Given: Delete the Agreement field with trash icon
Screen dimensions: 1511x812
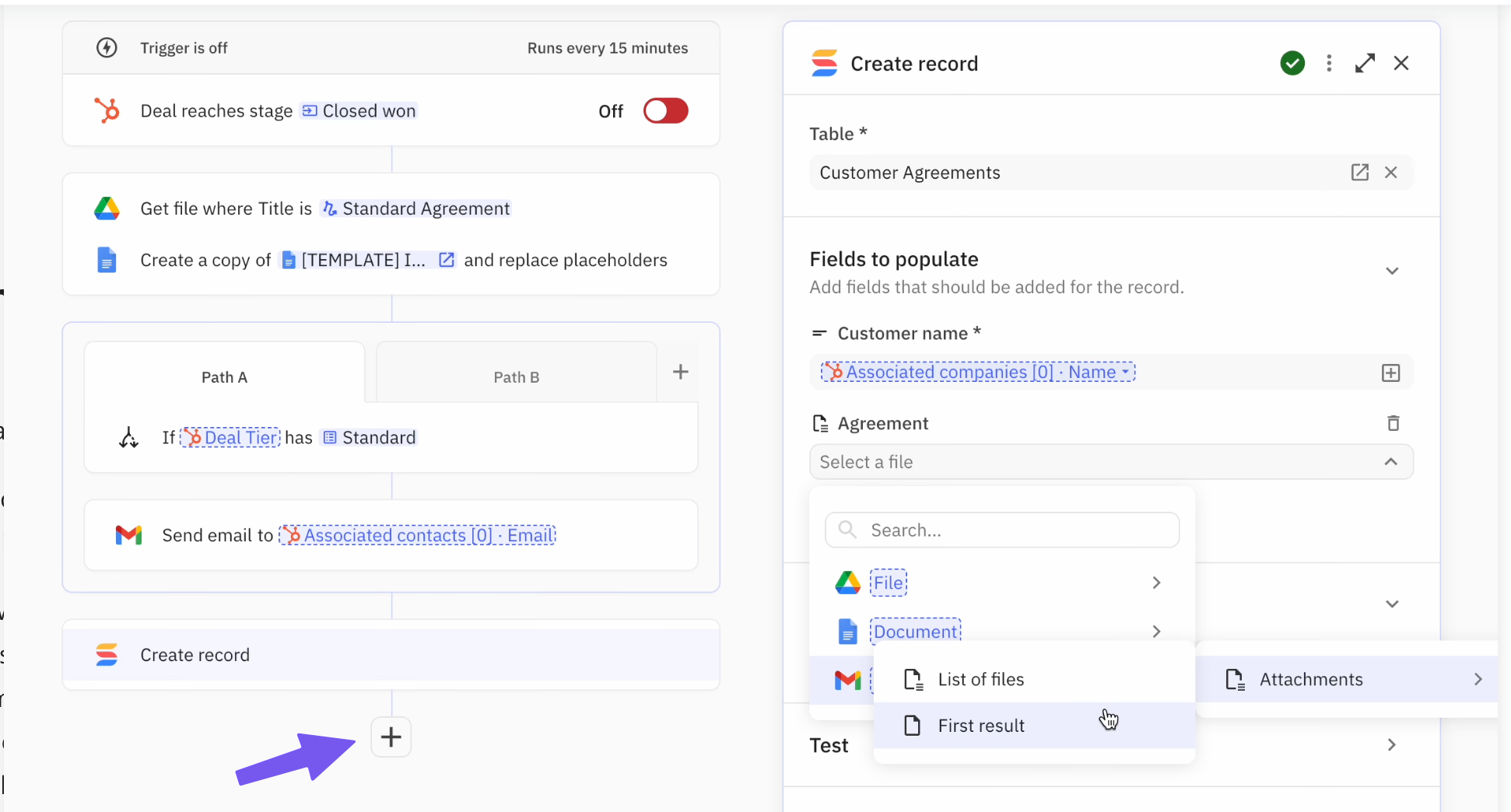Looking at the screenshot, I should click(x=1393, y=423).
